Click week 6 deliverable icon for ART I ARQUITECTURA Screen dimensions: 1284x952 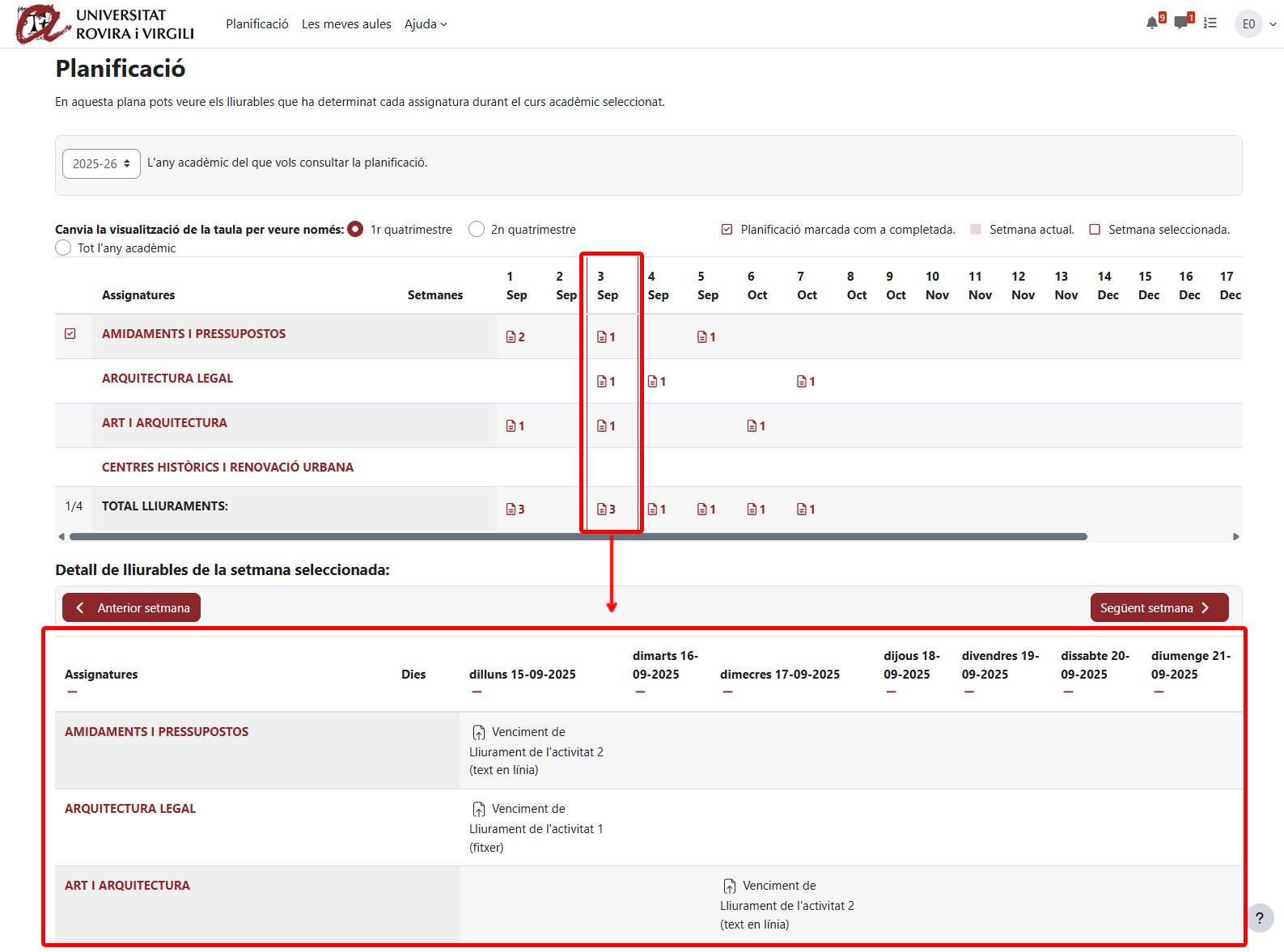pos(756,426)
